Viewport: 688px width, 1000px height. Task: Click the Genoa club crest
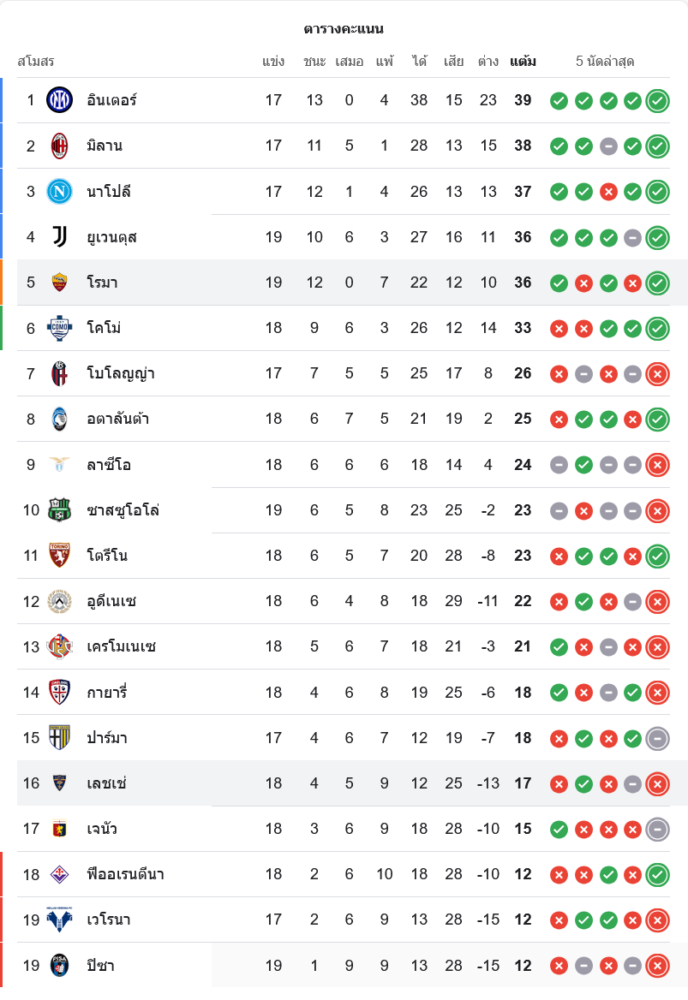(x=60, y=829)
